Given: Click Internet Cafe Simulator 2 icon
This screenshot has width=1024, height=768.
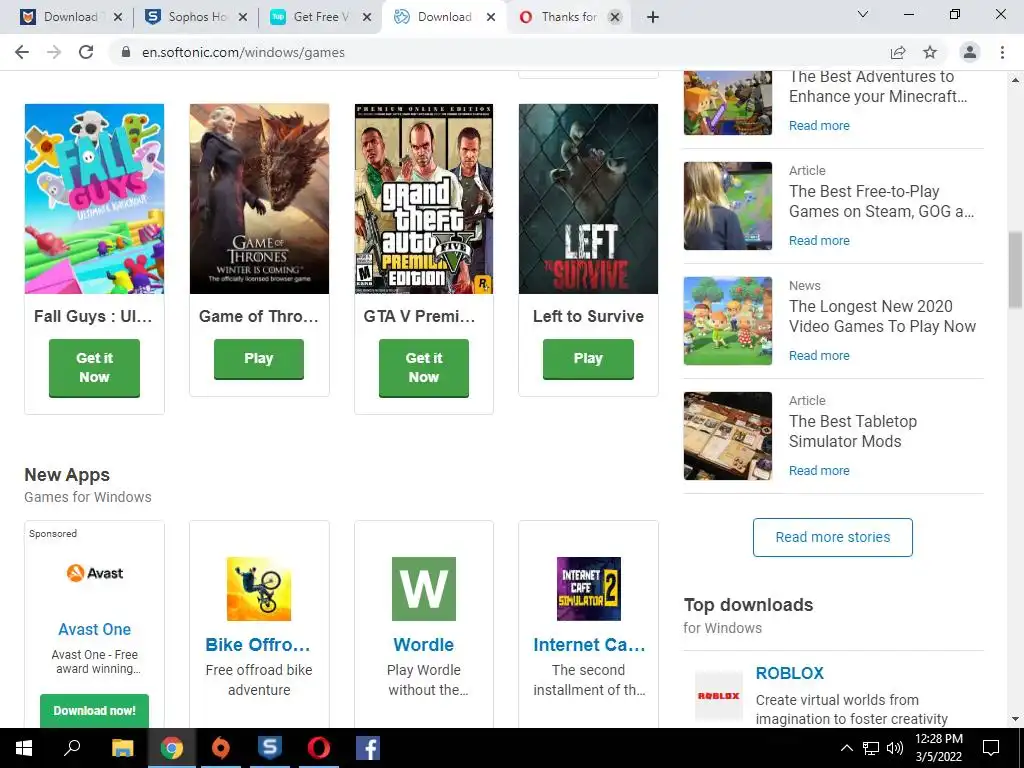Looking at the screenshot, I should coord(588,588).
